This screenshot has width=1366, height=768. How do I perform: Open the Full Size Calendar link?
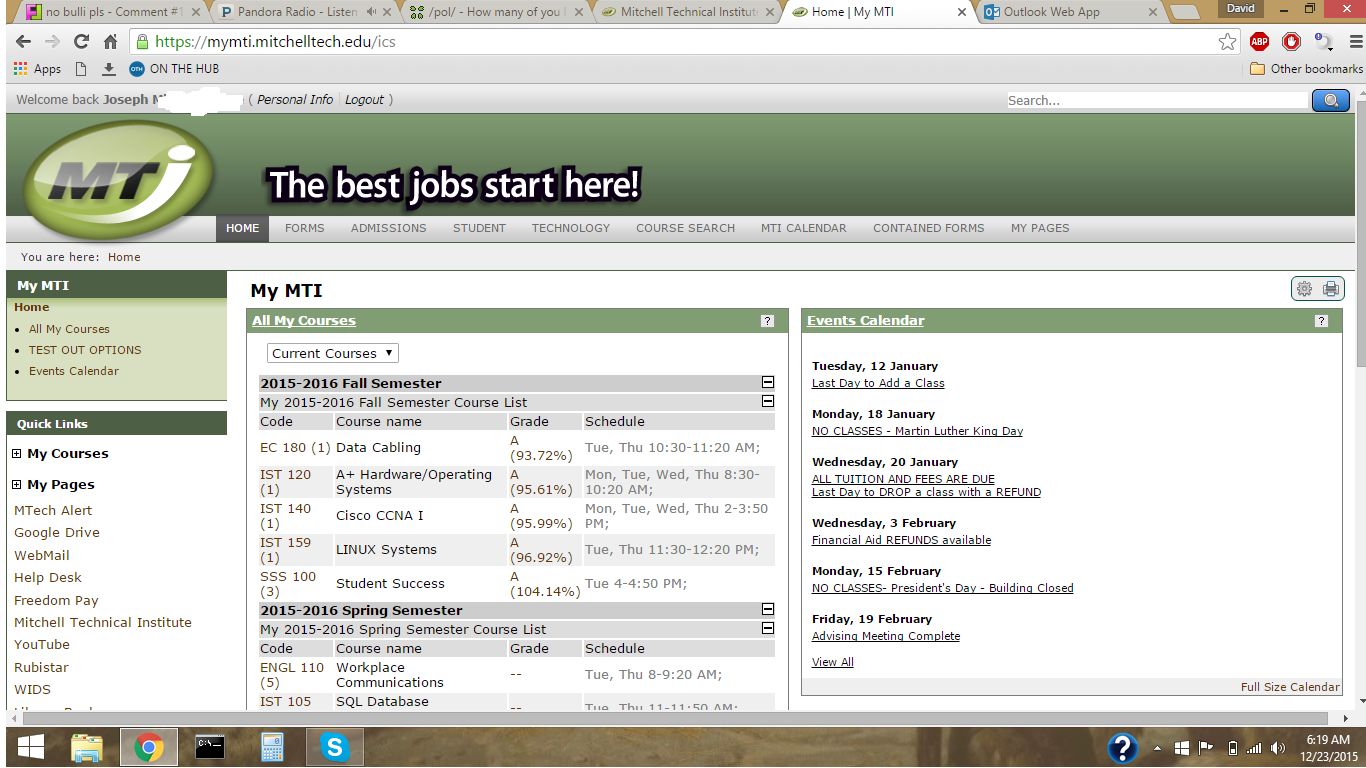(x=1289, y=687)
